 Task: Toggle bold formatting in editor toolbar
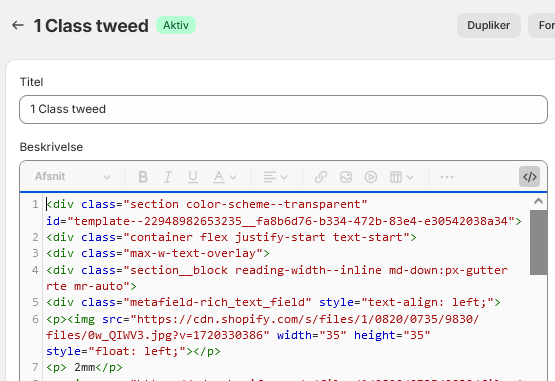[143, 177]
